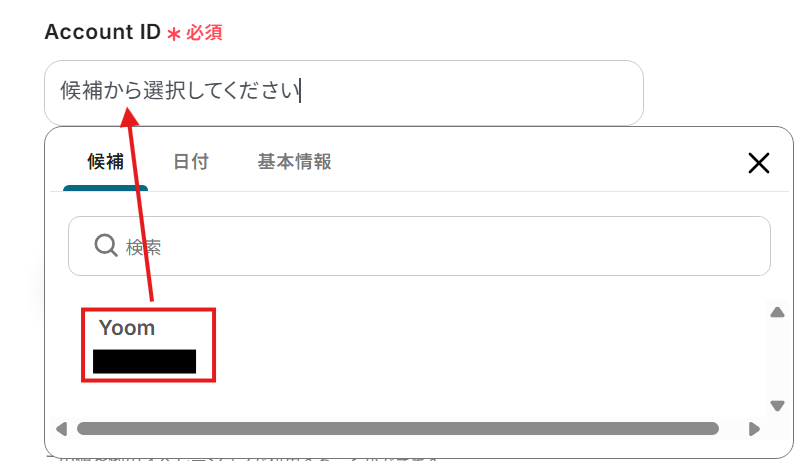Viewport: 801px width, 461px height.
Task: Click the magnifying glass search icon
Action: [x=106, y=246]
